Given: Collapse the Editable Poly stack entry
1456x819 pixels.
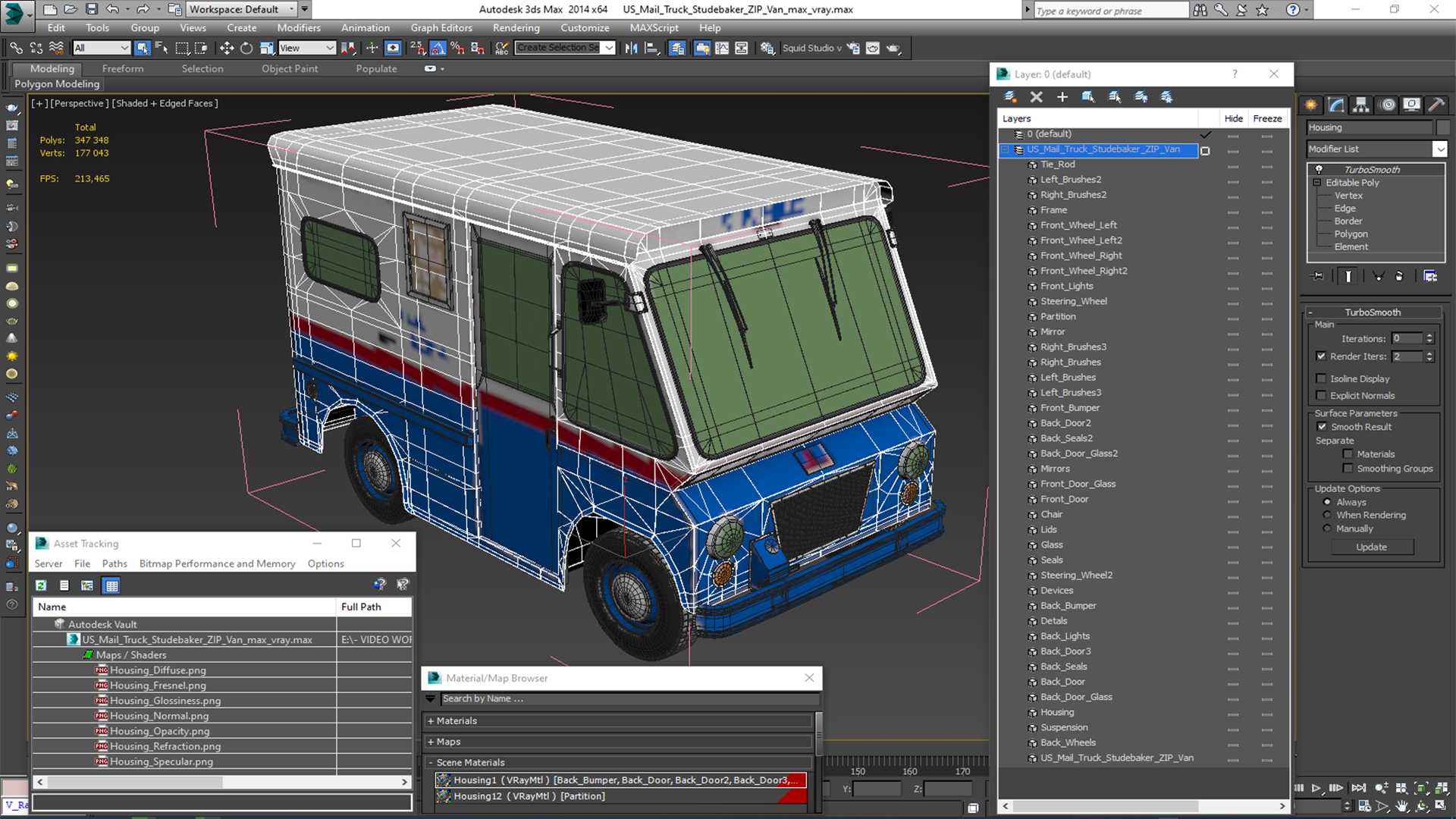Looking at the screenshot, I should 1317,183.
